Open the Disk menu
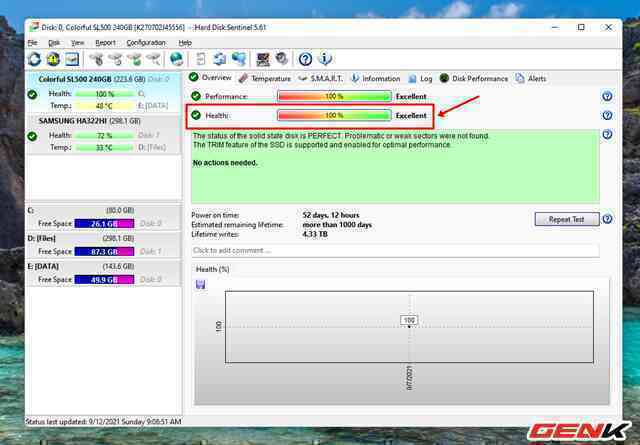This screenshot has width=640, height=445. coord(54,43)
